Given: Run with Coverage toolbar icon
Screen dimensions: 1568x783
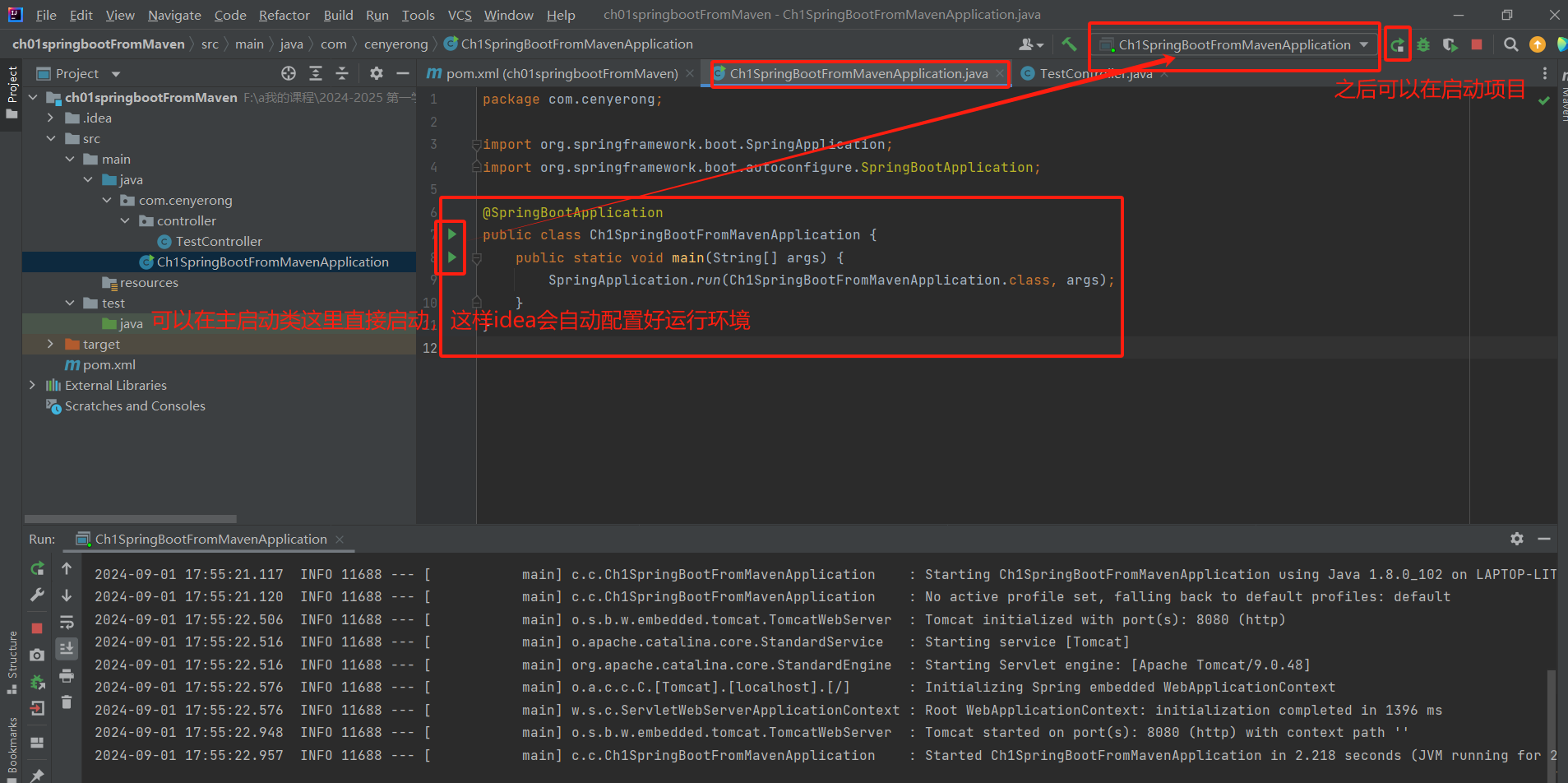Looking at the screenshot, I should tap(1450, 44).
